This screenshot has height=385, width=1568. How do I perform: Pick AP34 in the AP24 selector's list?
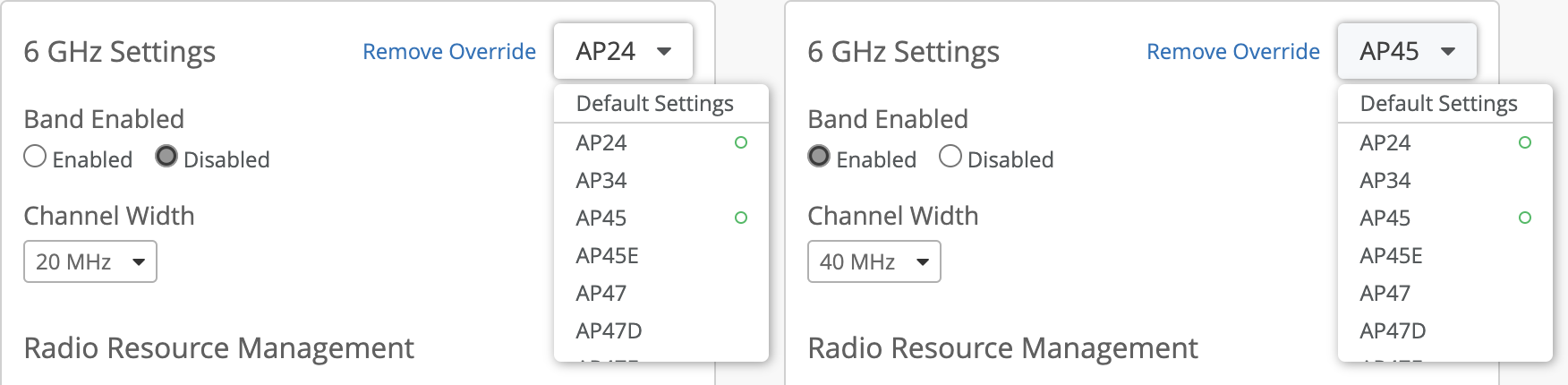[x=601, y=180]
